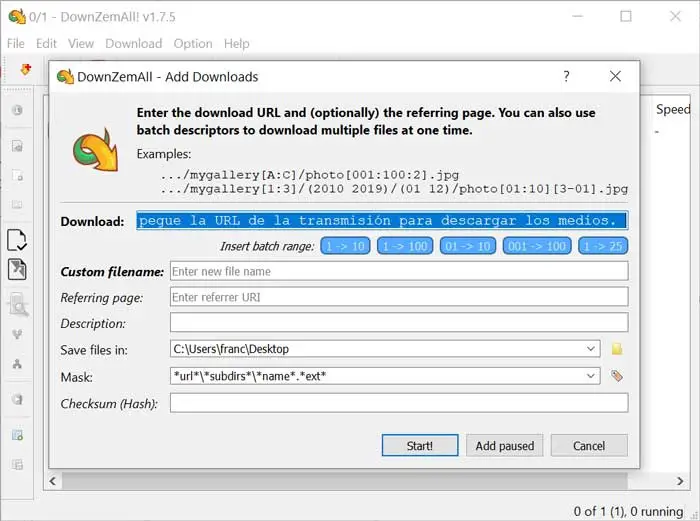Open the View menu
The width and height of the screenshot is (700, 521).
(81, 44)
